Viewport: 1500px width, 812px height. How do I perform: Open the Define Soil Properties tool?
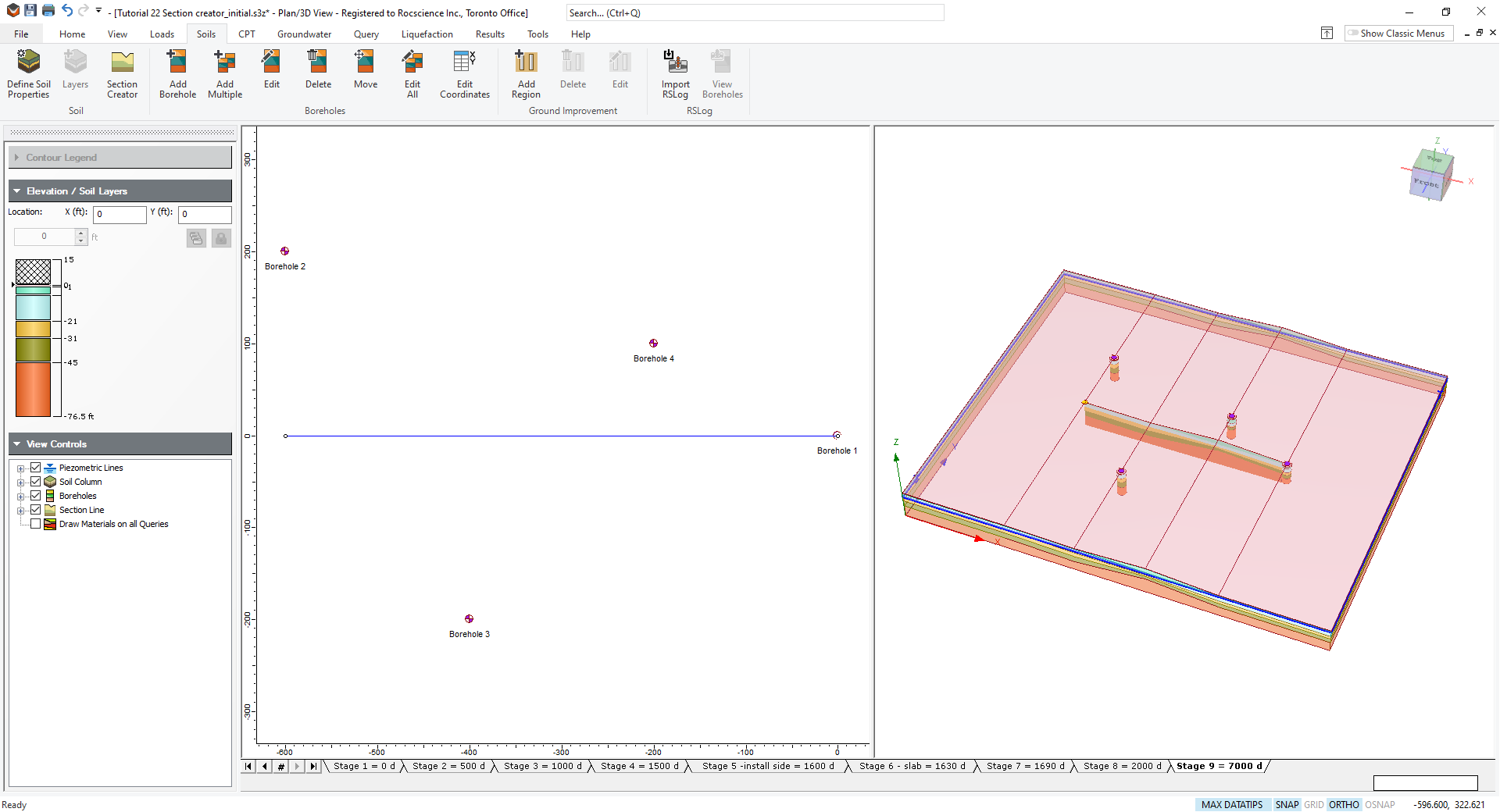27,74
